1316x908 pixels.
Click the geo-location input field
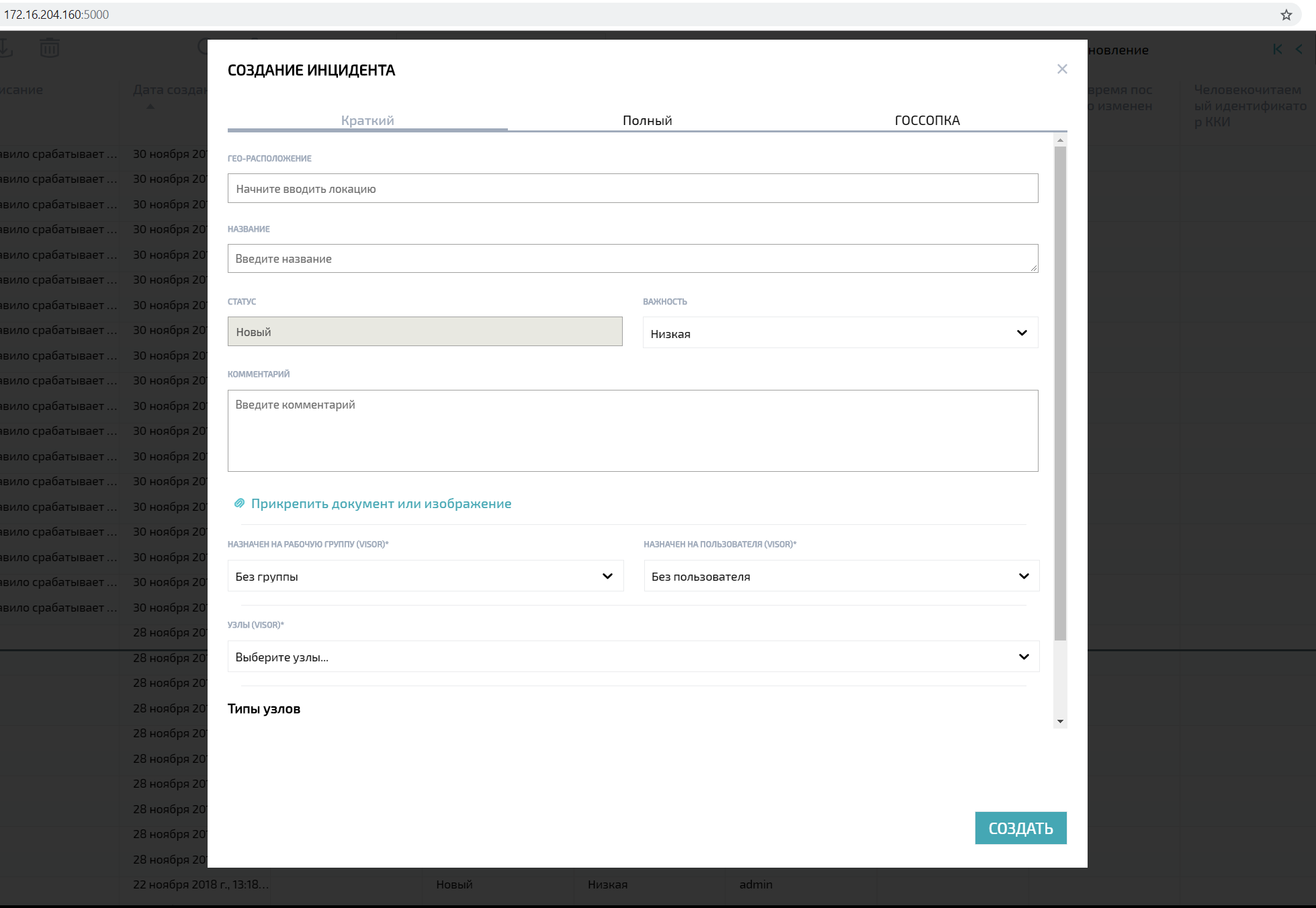click(633, 189)
